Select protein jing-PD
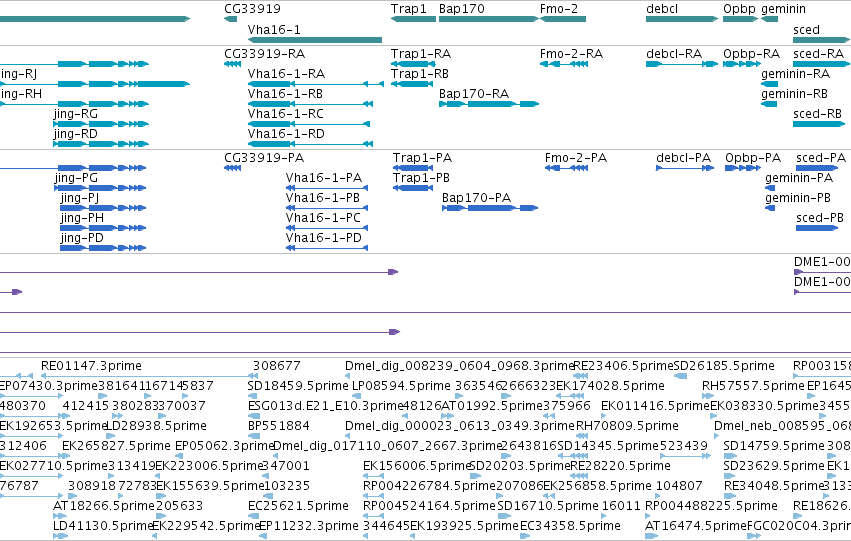 (82, 238)
